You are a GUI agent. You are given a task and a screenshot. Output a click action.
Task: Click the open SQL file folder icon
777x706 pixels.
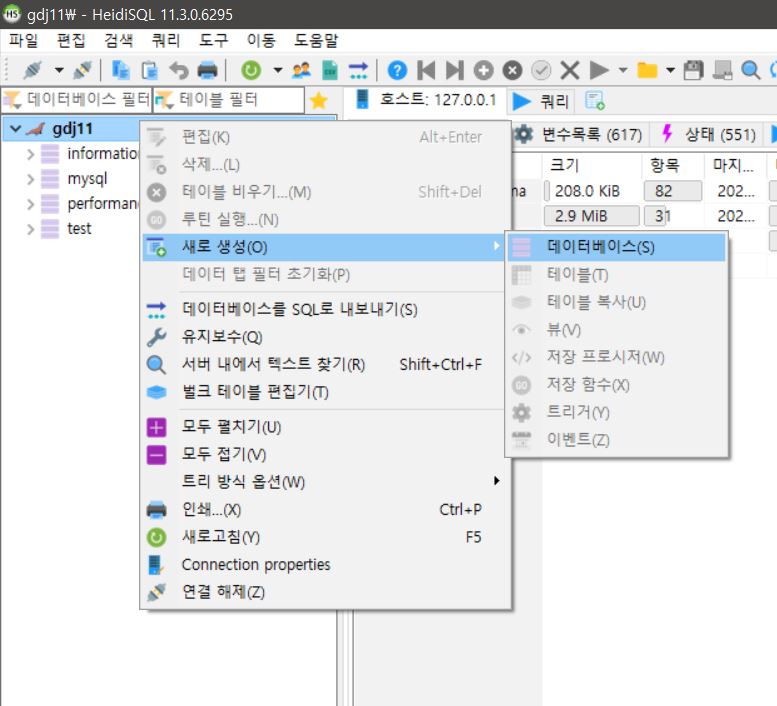[x=647, y=70]
